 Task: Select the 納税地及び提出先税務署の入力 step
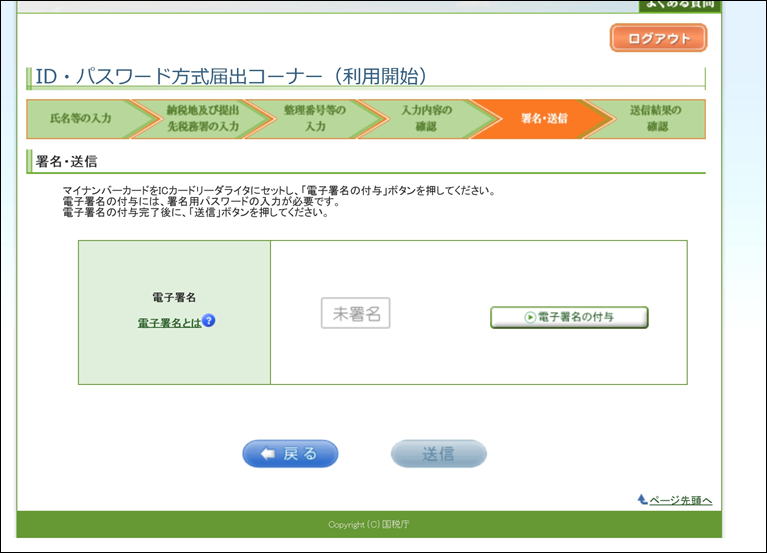tap(203, 119)
